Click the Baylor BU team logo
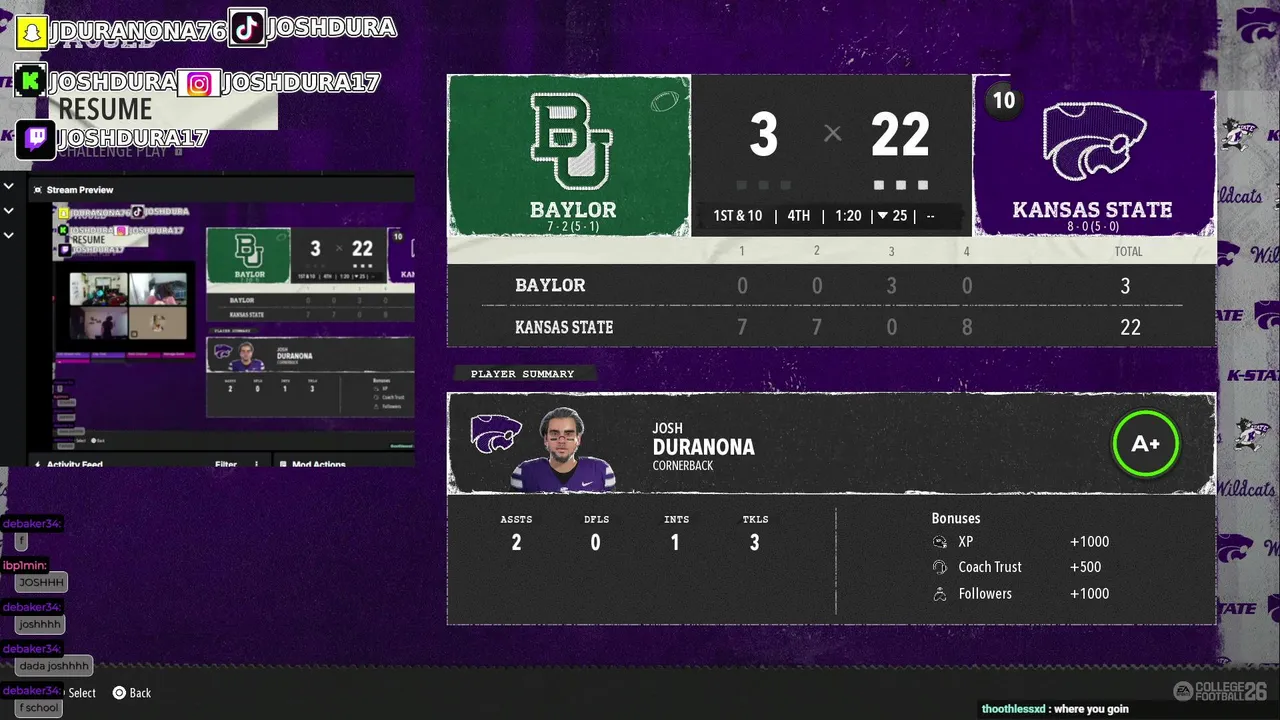Image resolution: width=1280 pixels, height=720 pixels. point(573,141)
